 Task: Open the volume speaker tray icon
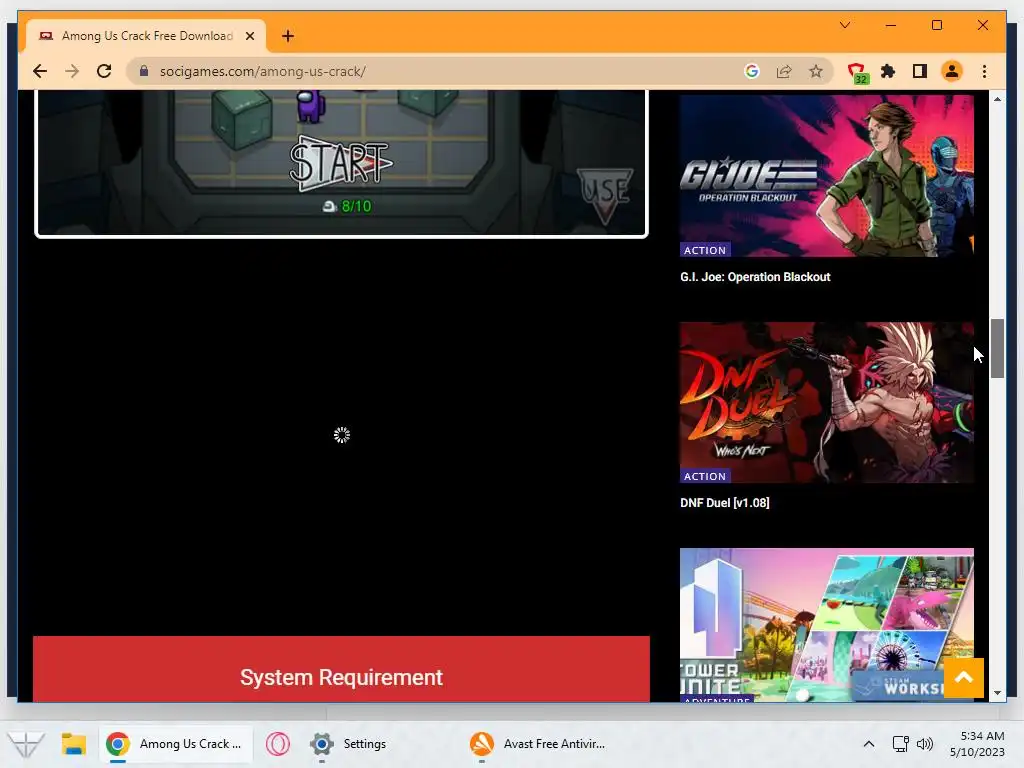[x=925, y=744]
